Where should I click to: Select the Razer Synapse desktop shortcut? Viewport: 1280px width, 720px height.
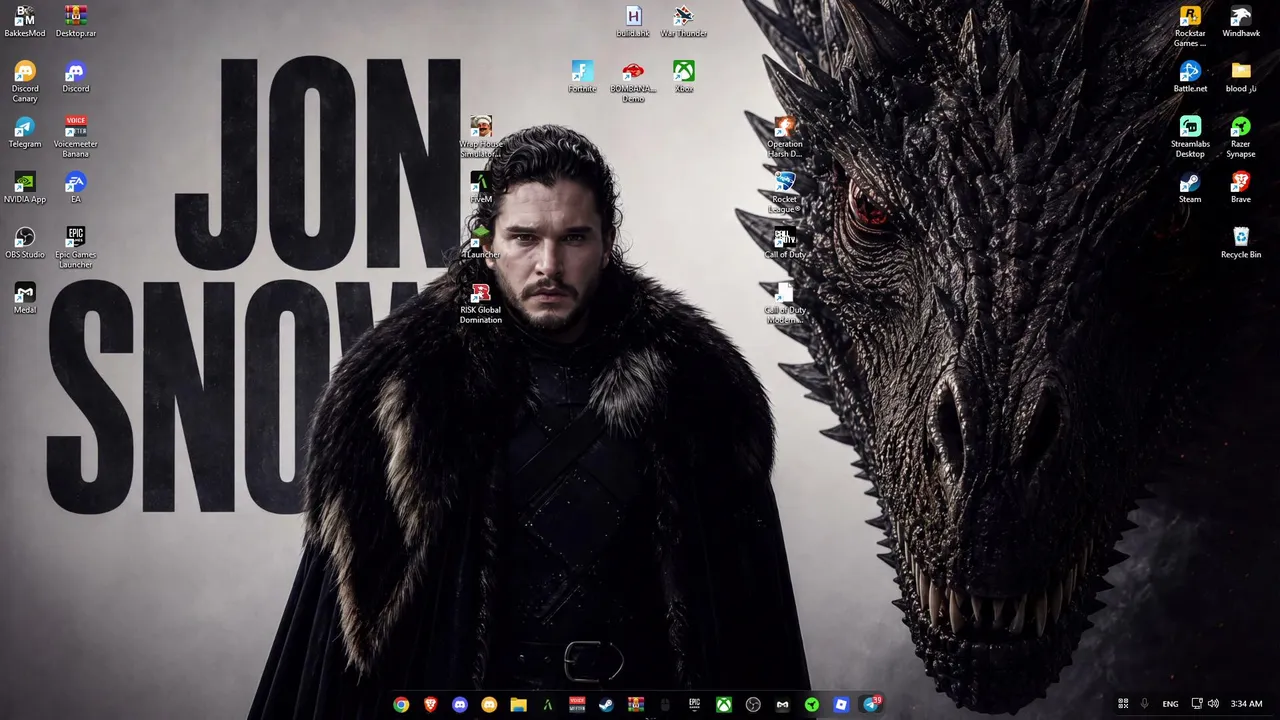pos(1241,137)
